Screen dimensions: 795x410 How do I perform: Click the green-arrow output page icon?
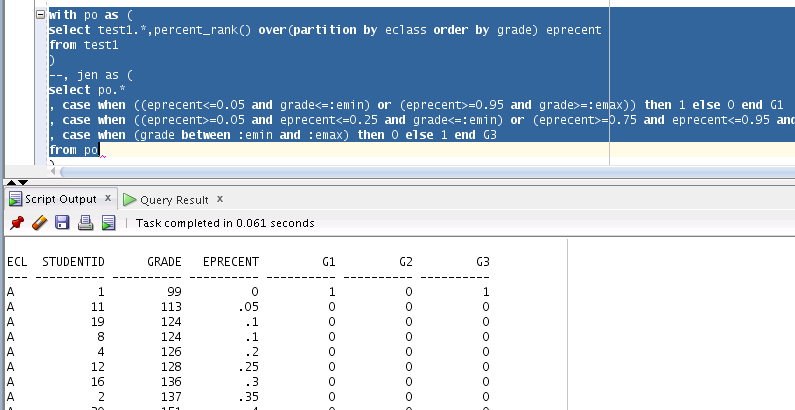[109, 222]
